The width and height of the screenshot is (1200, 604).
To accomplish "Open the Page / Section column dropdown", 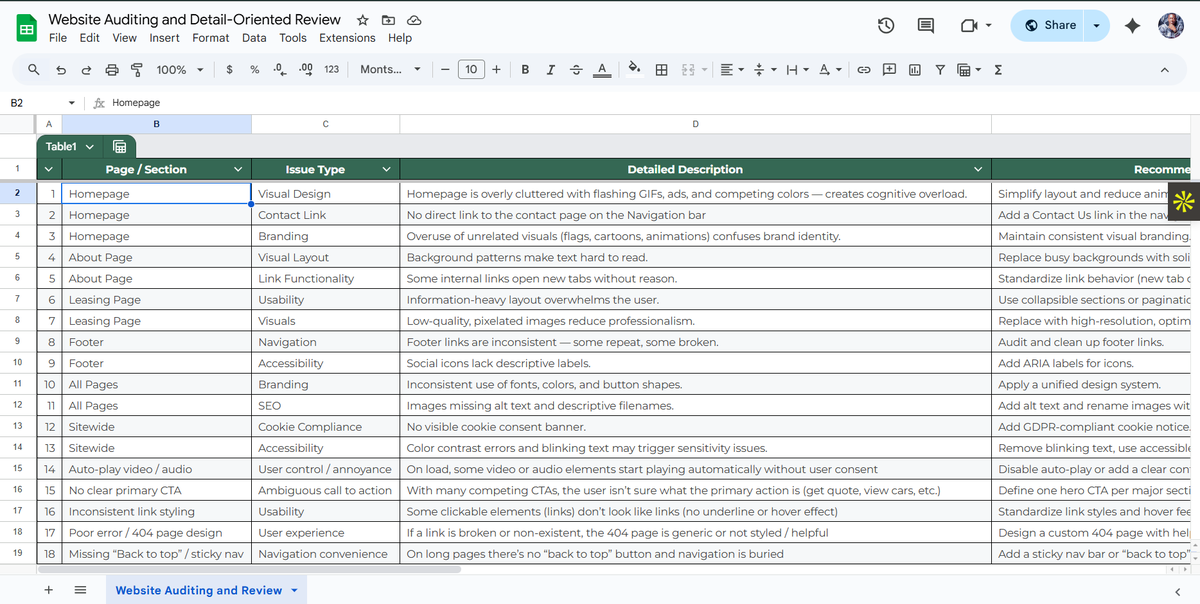I will (x=238, y=169).
